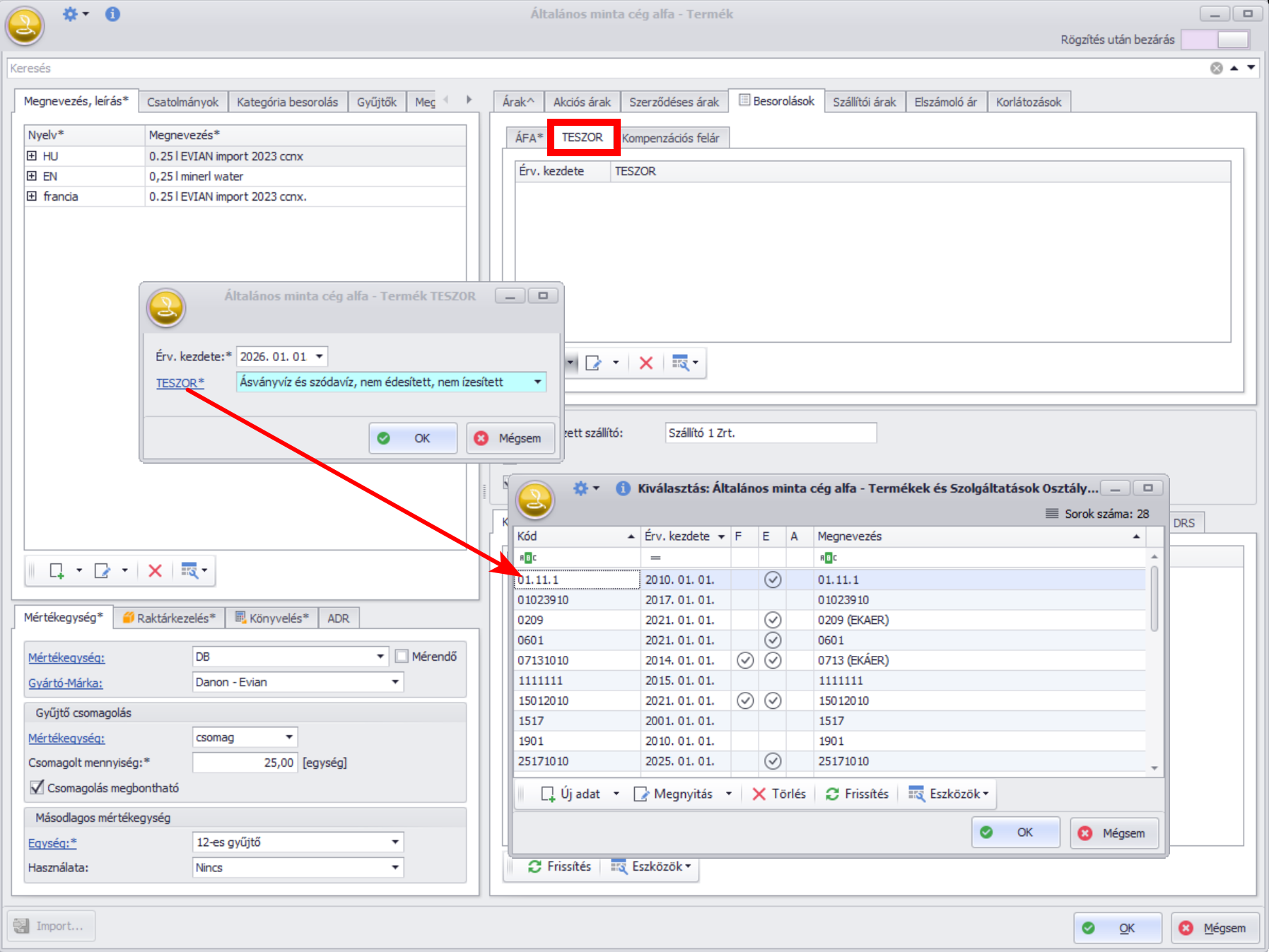Switch to the Szállítói árak tab

point(863,102)
